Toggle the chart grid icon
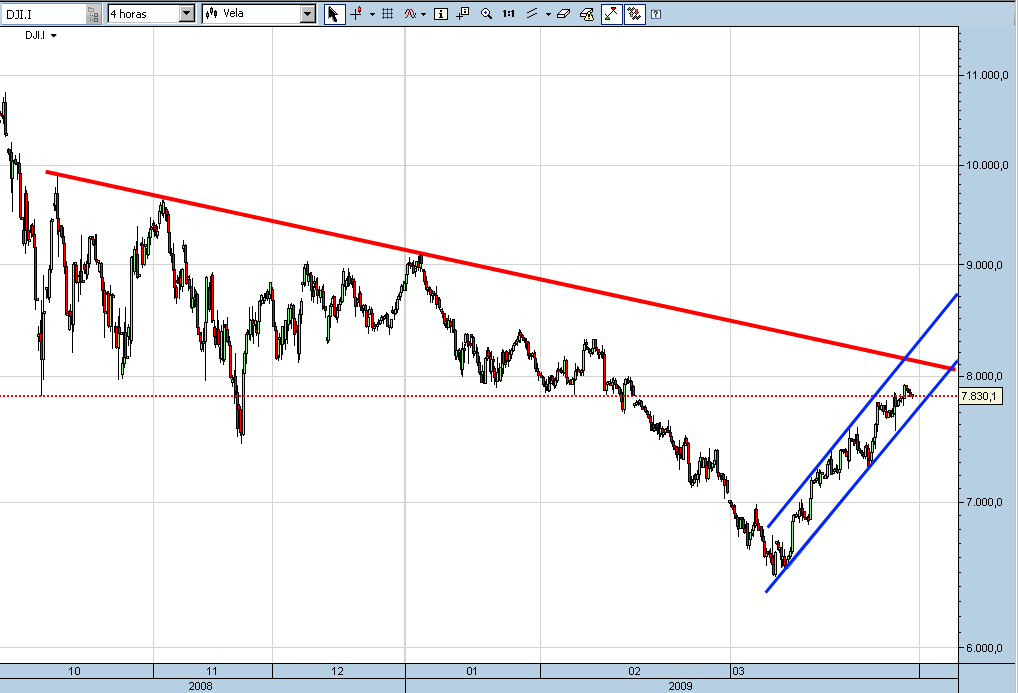The height and width of the screenshot is (693, 1018). (x=388, y=14)
